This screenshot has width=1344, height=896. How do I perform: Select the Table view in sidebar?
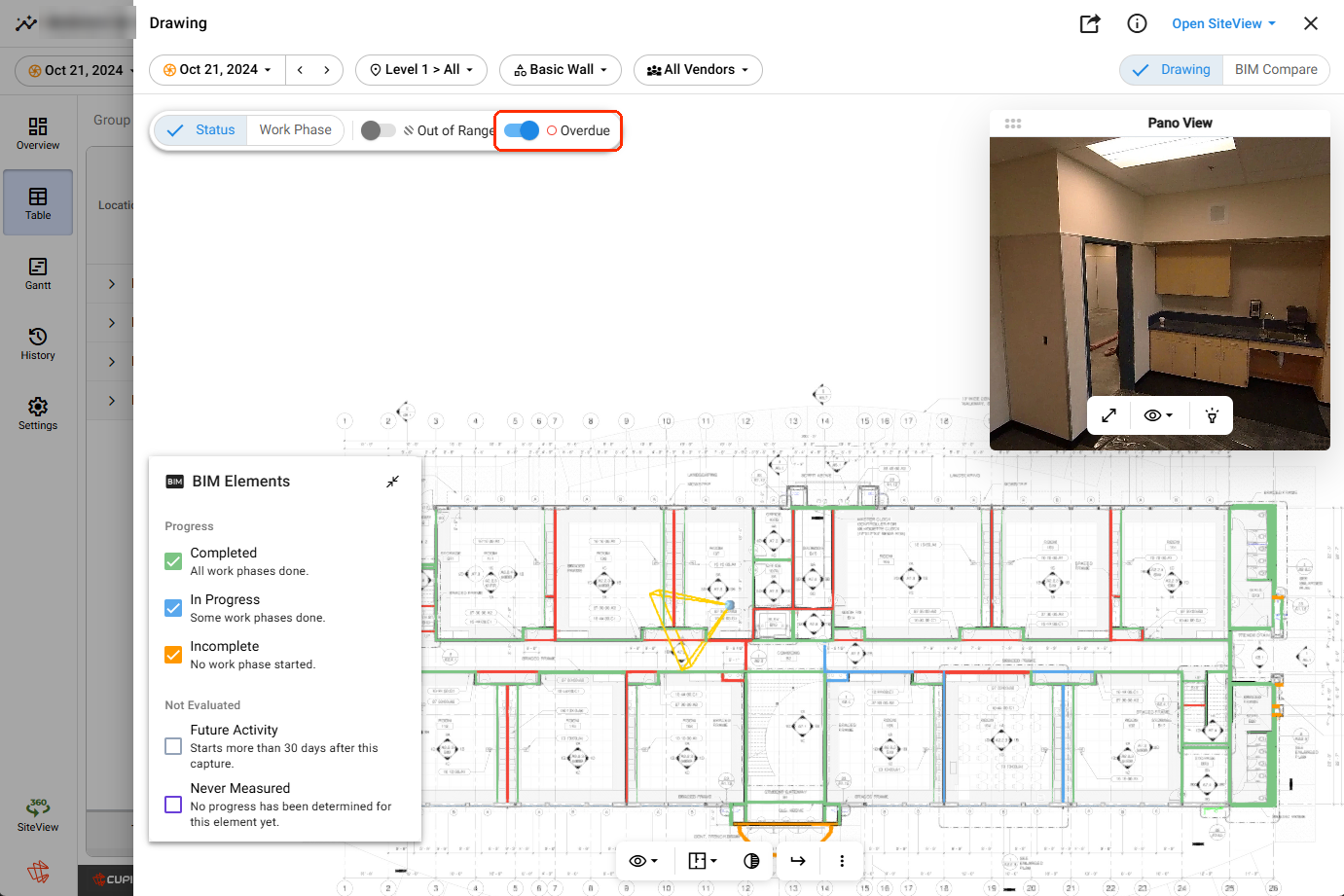coord(38,202)
